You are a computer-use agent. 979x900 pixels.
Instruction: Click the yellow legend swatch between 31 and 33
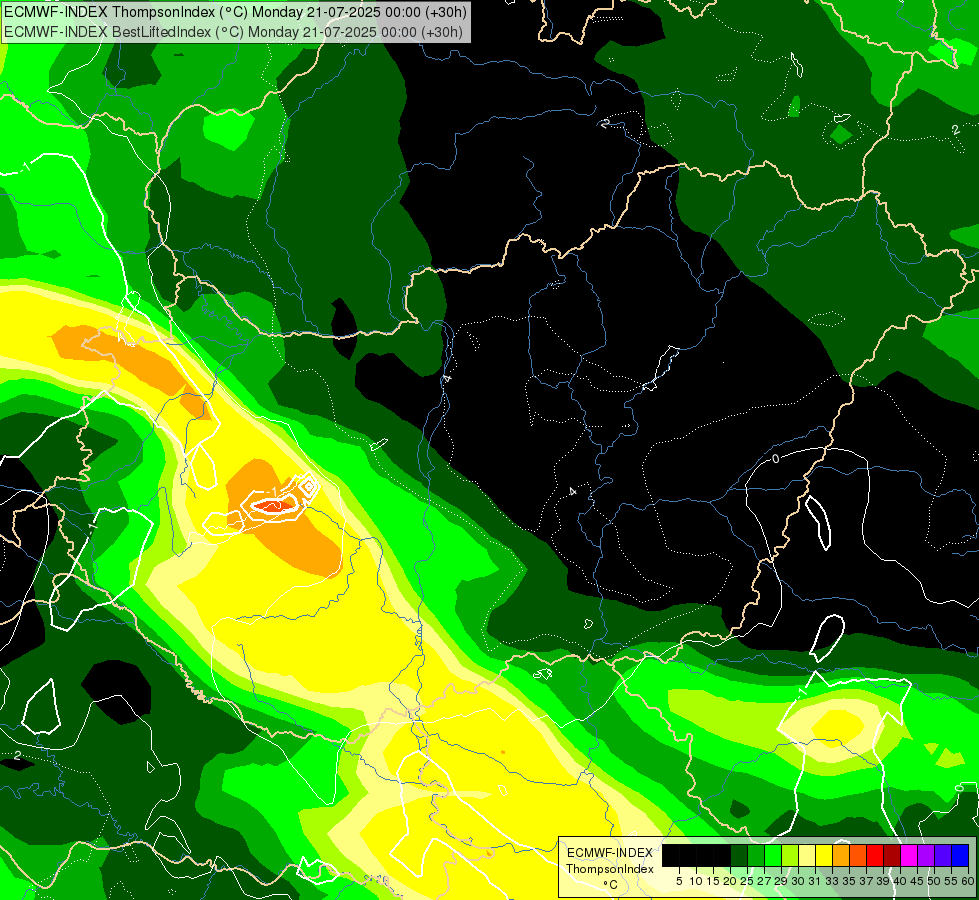[x=824, y=855]
